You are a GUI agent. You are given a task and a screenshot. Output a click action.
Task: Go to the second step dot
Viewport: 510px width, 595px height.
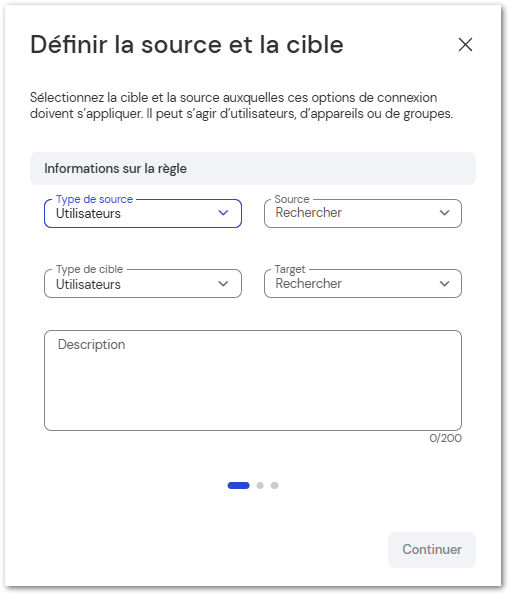click(260, 485)
